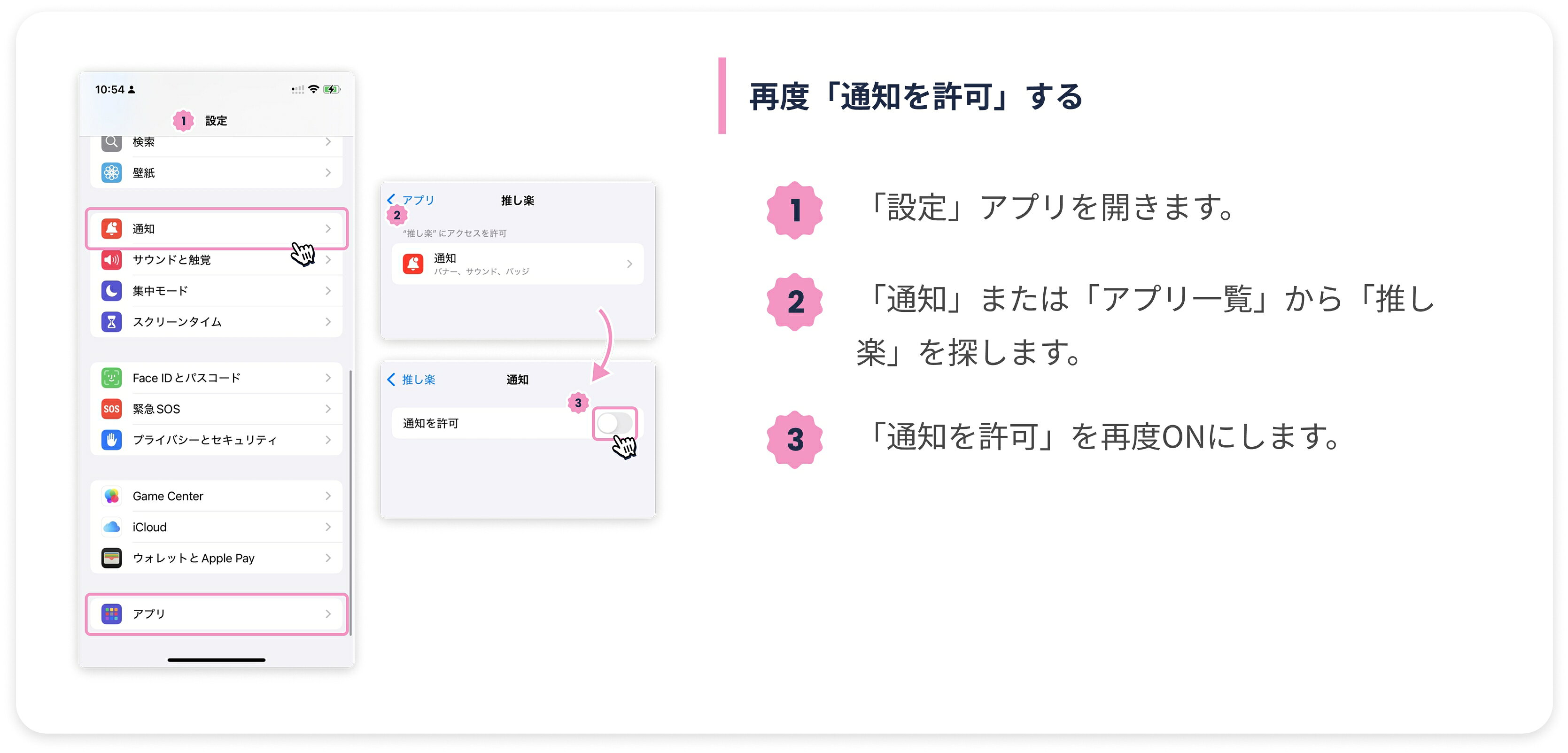Select the 集中モード menu row
The image size is (1568, 753).
[217, 290]
